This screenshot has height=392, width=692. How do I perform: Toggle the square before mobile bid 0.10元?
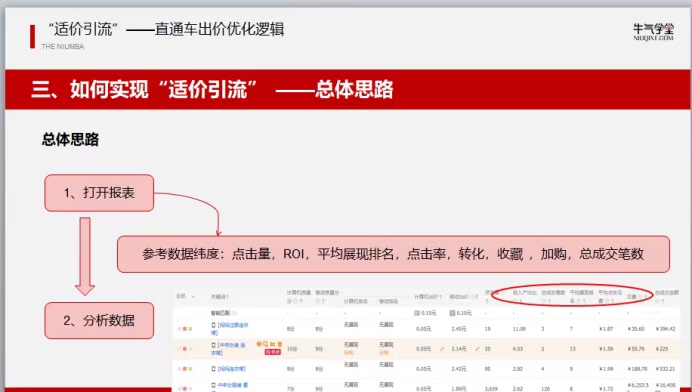pos(452,313)
